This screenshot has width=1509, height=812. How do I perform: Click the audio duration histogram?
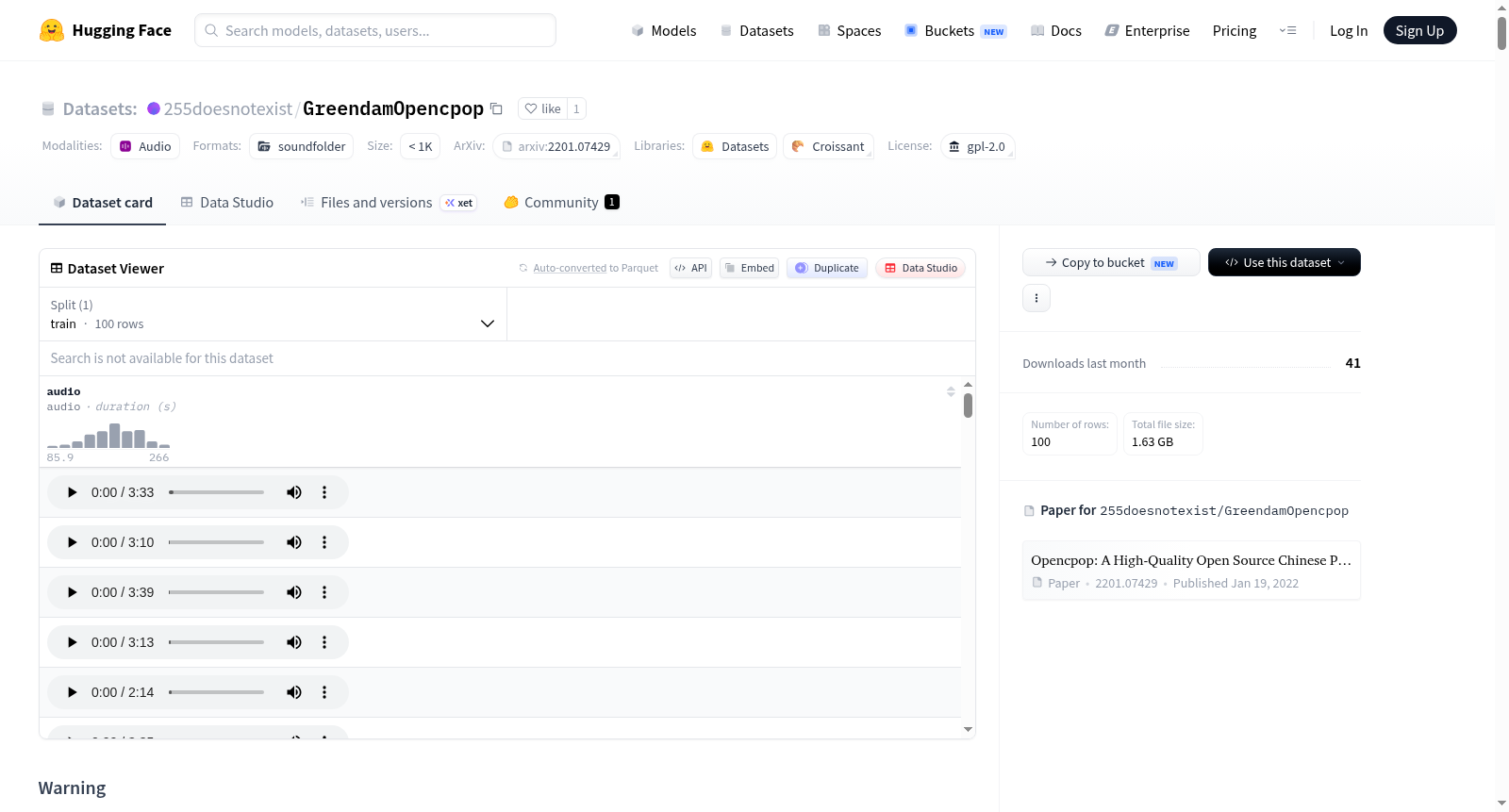108,435
